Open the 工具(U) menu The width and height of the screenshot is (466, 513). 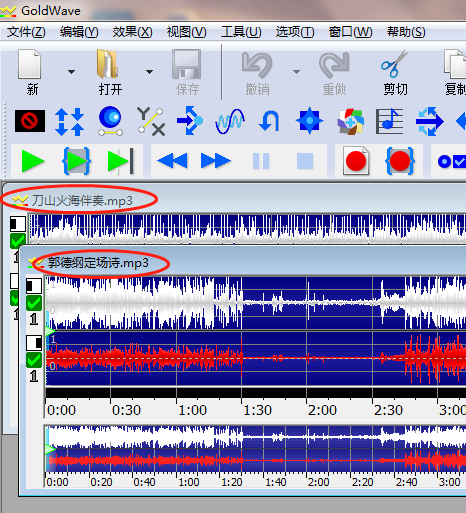pyautogui.click(x=241, y=32)
